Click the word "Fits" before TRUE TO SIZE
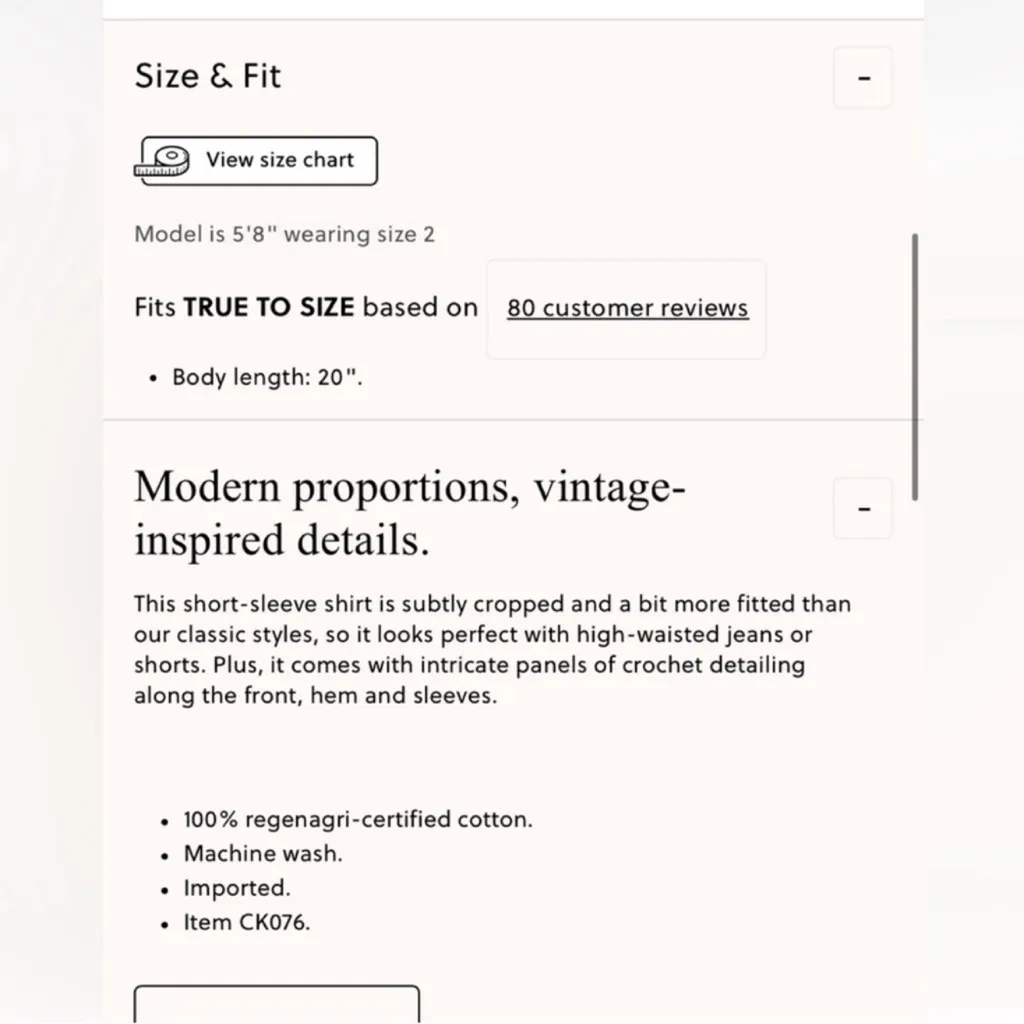 click(155, 308)
